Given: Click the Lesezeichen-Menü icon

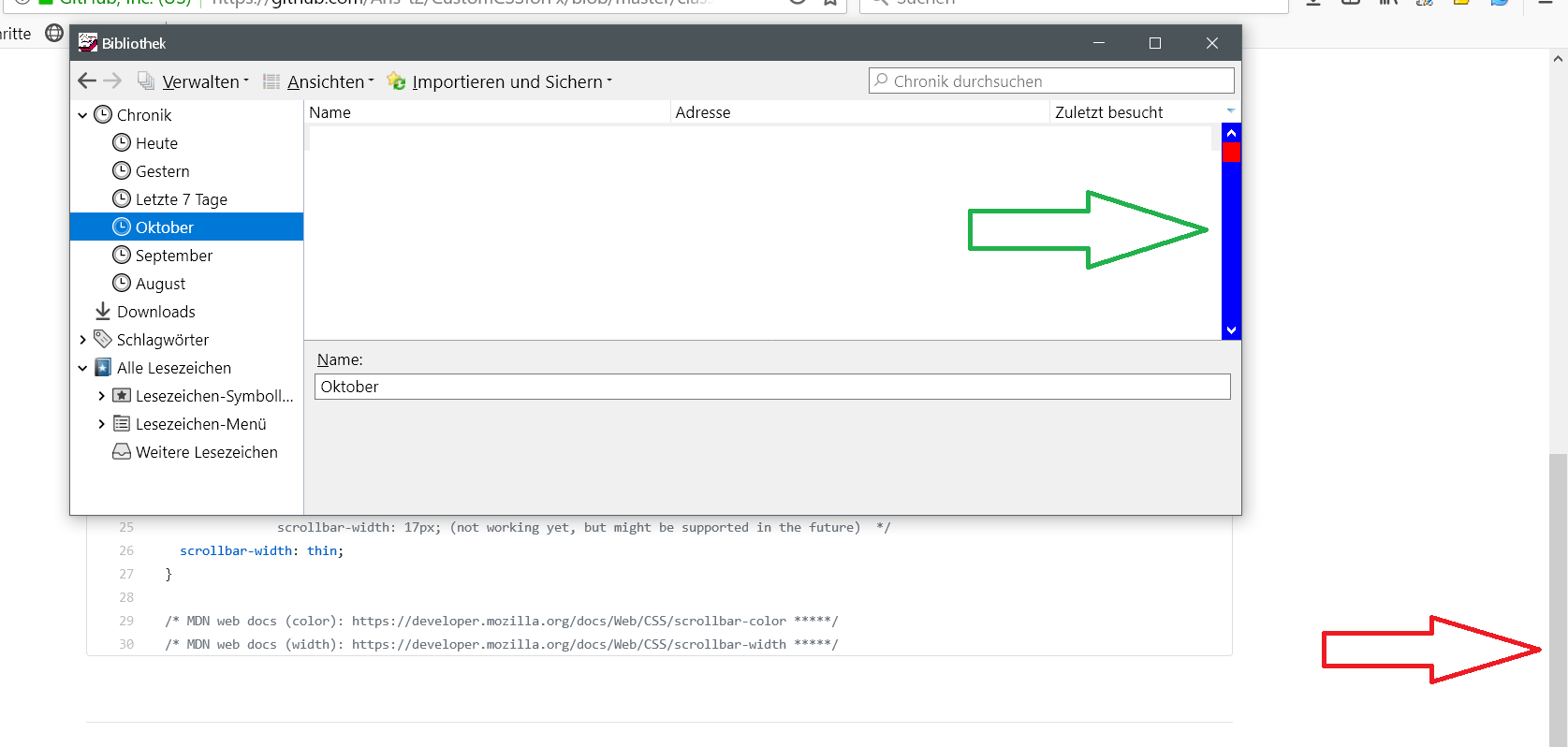Looking at the screenshot, I should tap(122, 423).
